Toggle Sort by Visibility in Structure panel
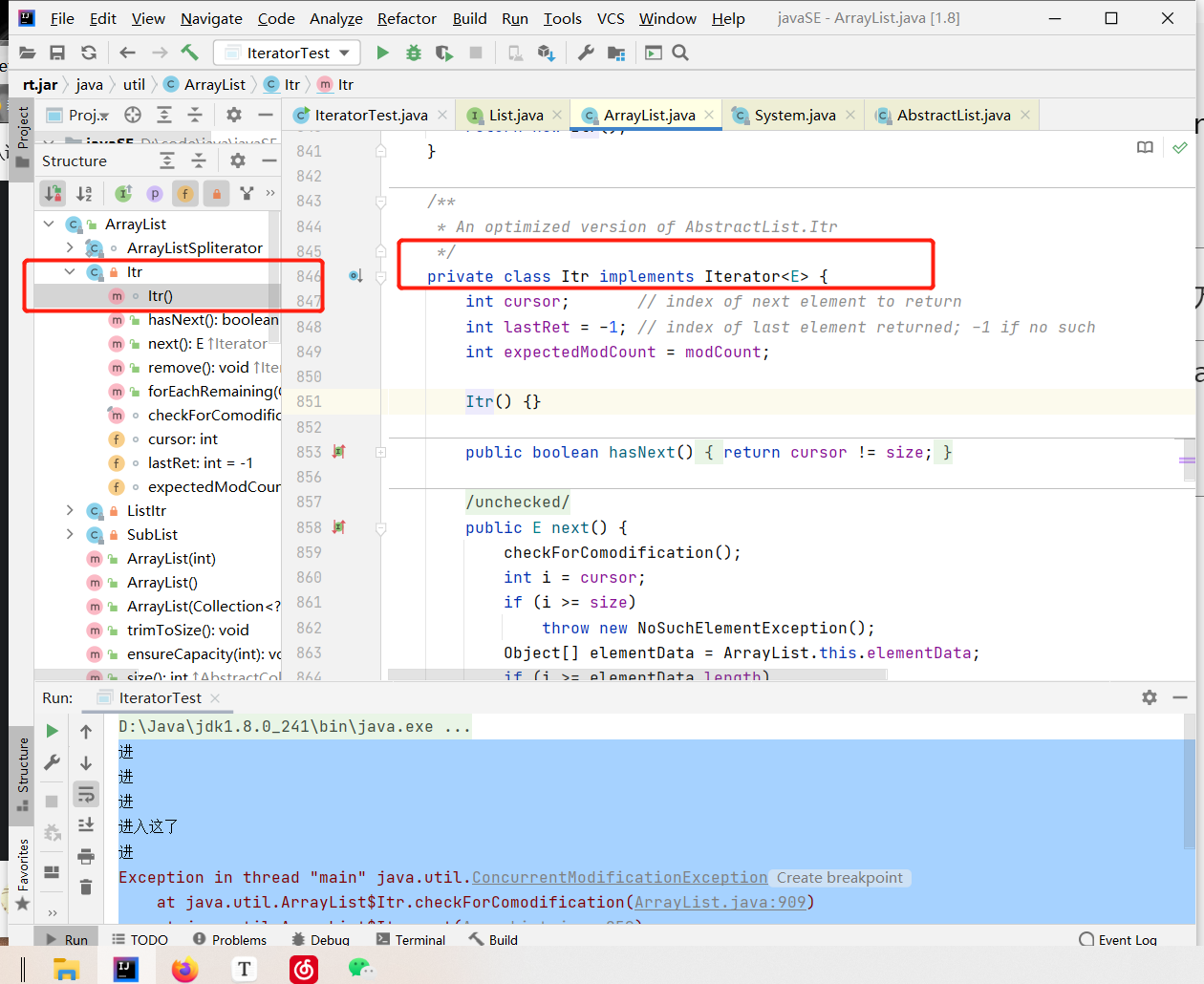This screenshot has width=1204, height=984. pos(54,194)
